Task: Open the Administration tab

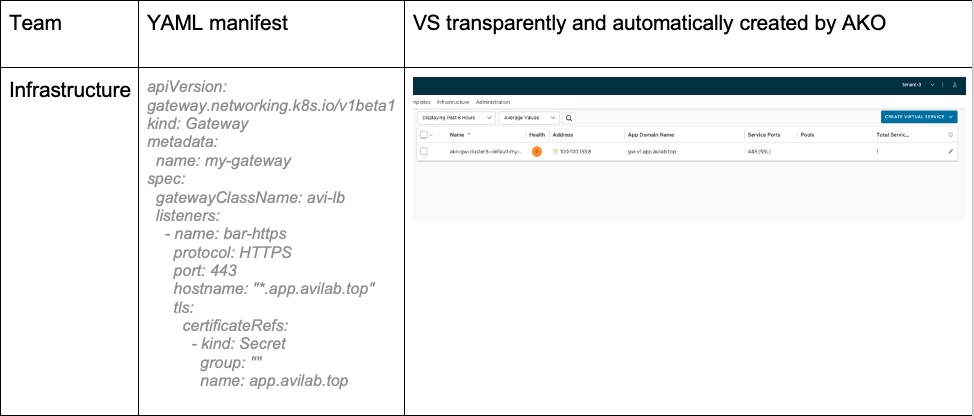Action: coord(493,102)
